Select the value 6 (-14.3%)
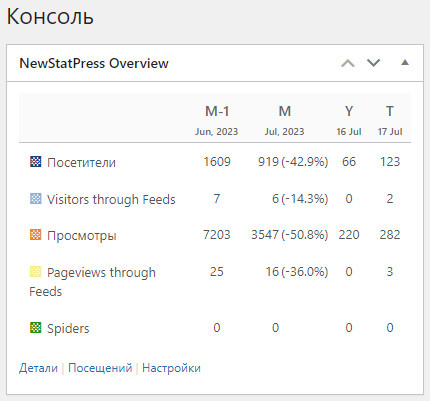430x401 pixels. pyautogui.click(x=300, y=199)
